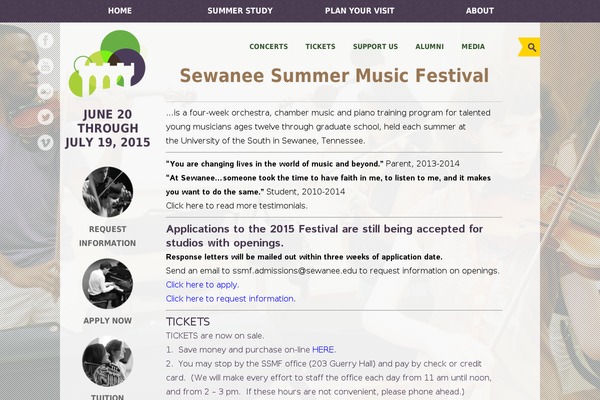Select the Tuition circular thumbnail
The width and height of the screenshot is (600, 400).
108,362
